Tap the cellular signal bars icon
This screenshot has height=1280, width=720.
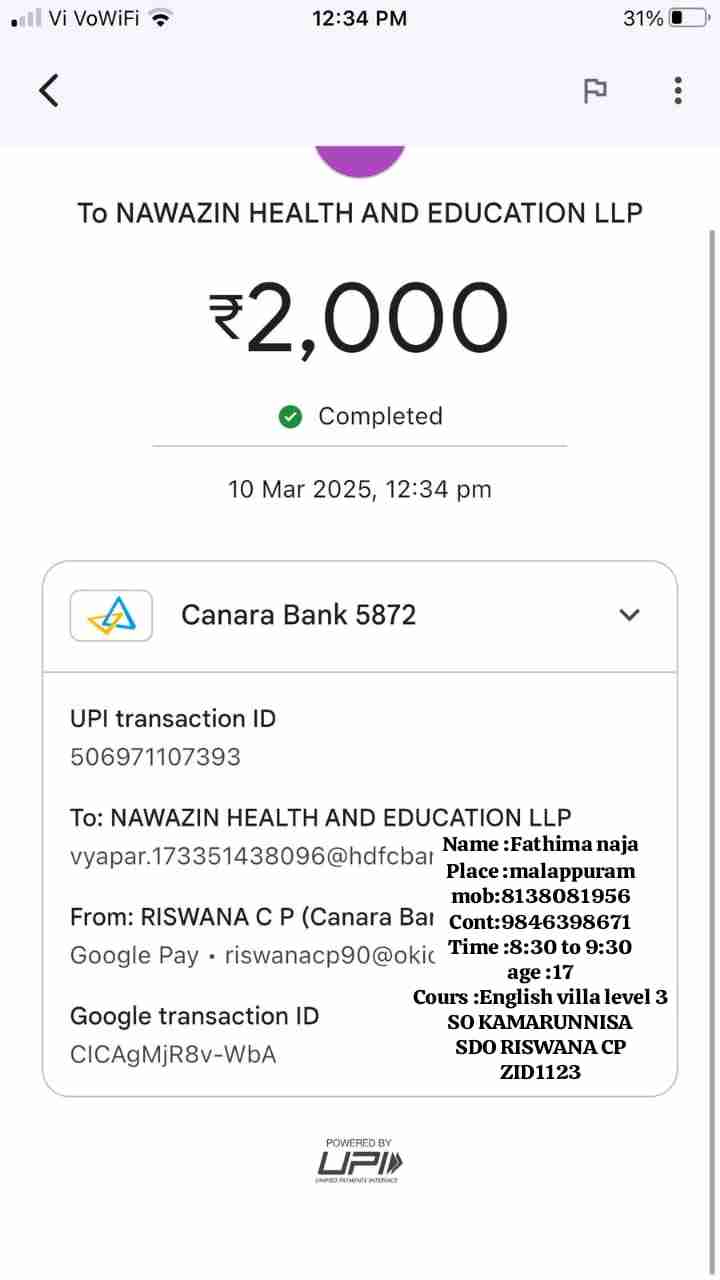coord(26,18)
